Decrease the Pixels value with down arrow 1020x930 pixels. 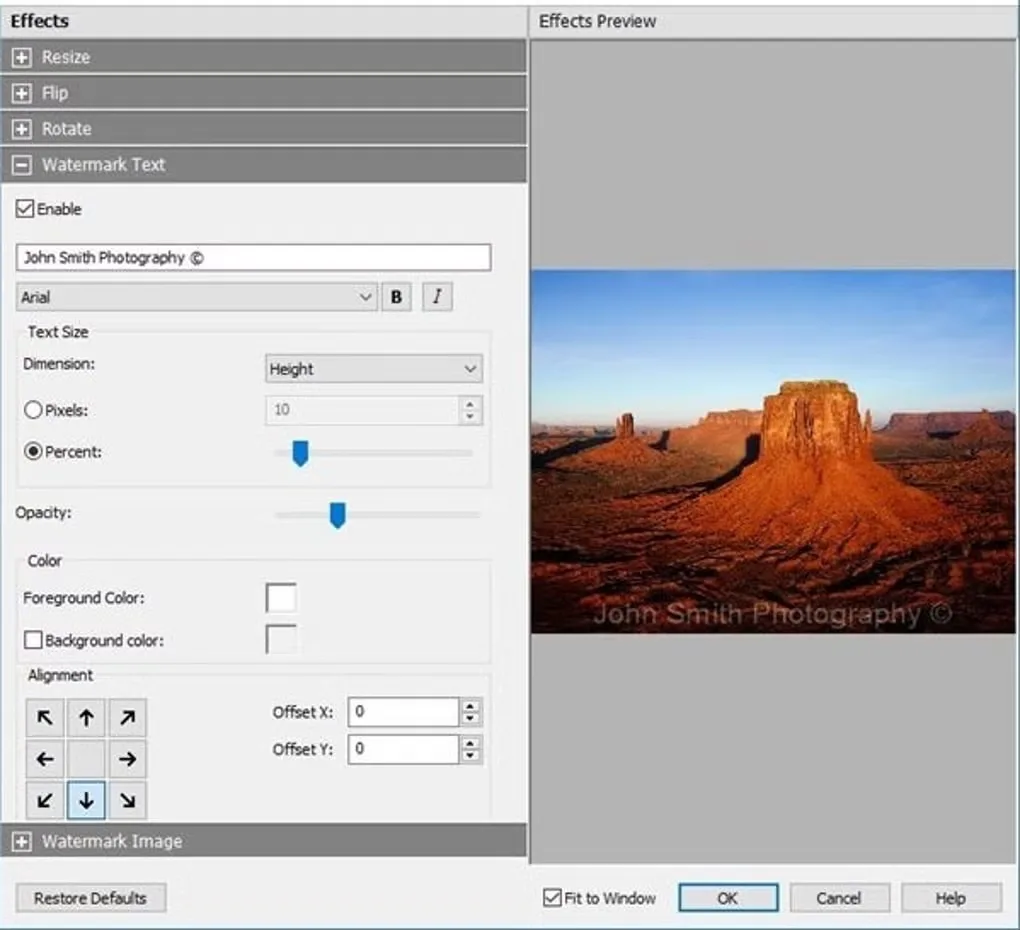point(470,417)
